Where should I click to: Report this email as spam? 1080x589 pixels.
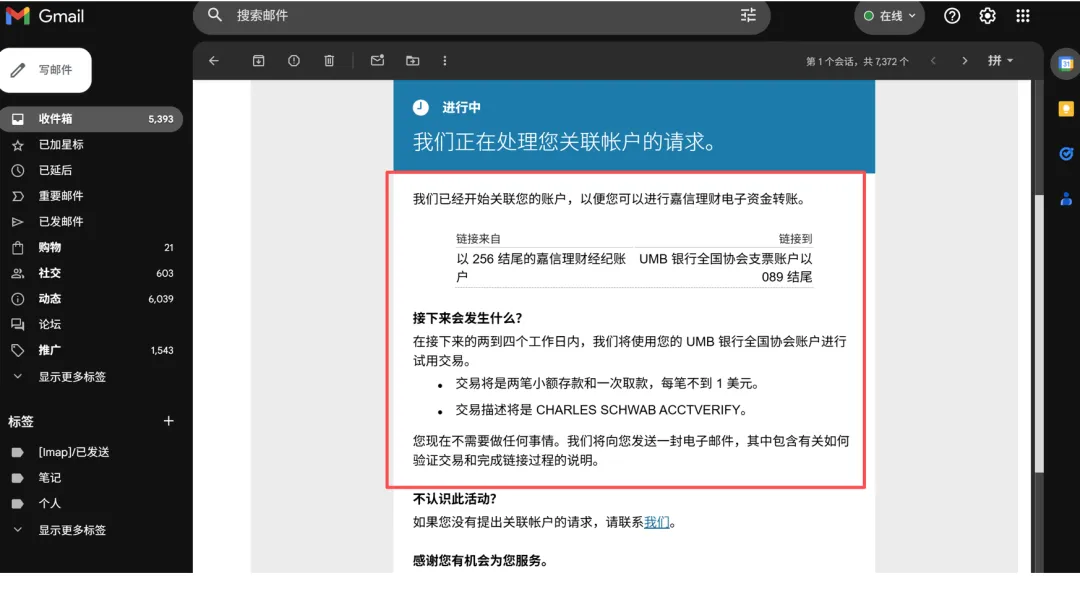(x=294, y=61)
